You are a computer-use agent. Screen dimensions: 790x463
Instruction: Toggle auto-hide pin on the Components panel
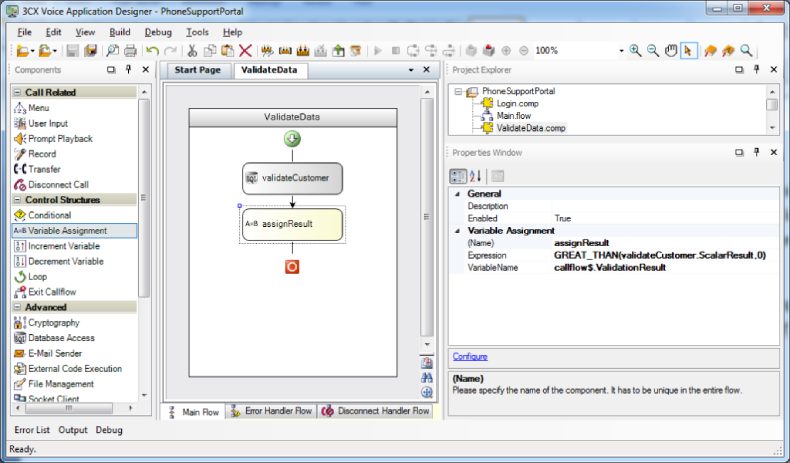tap(128, 70)
